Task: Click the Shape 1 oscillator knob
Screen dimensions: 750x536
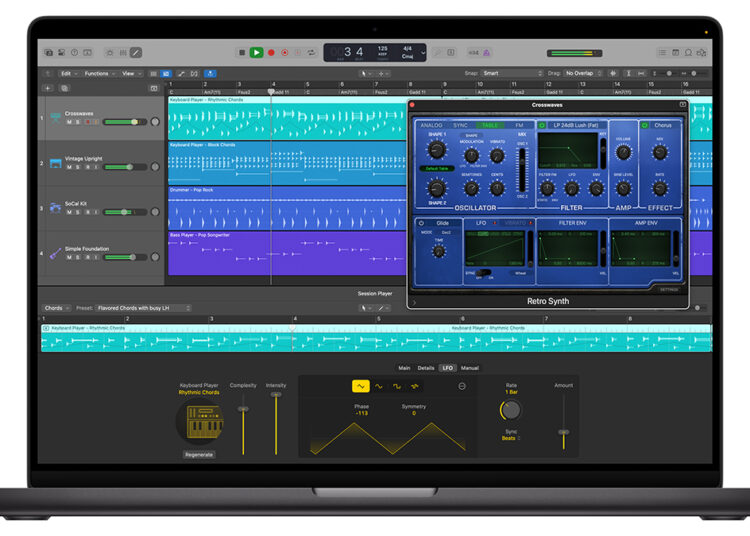Action: pyautogui.click(x=436, y=150)
